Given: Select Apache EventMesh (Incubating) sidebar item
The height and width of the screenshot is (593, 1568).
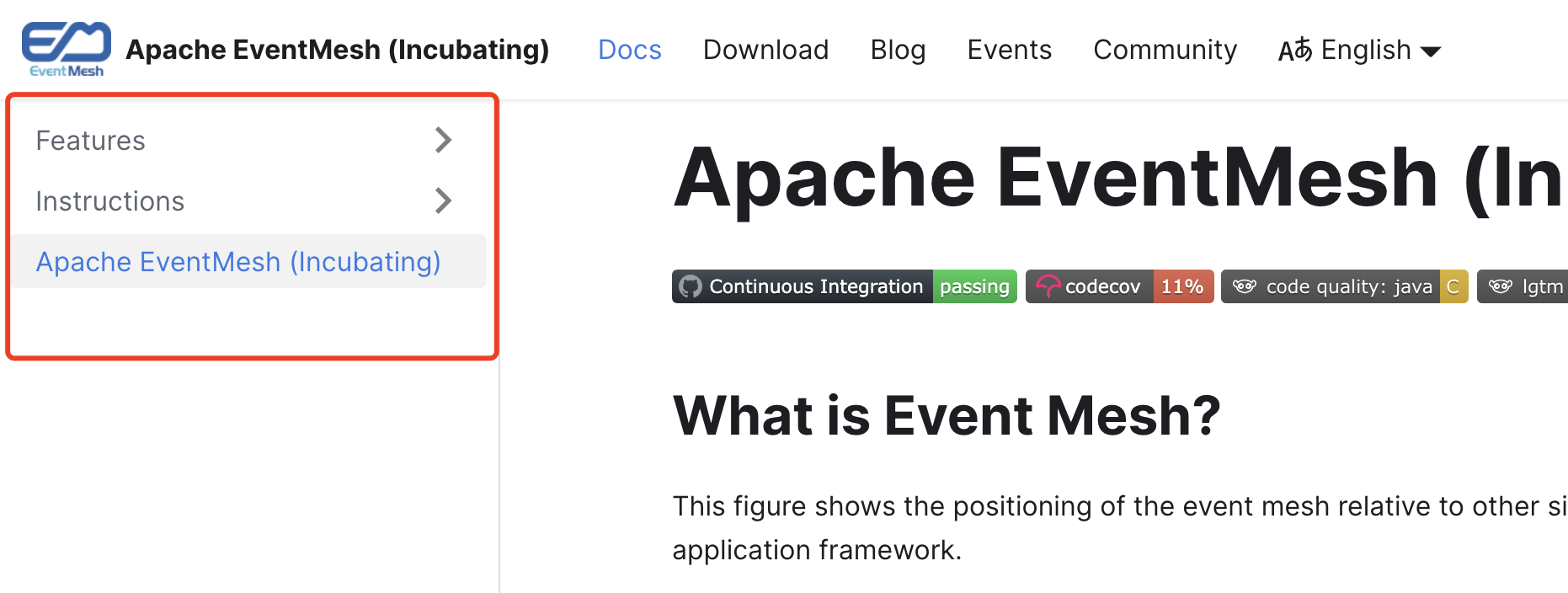Looking at the screenshot, I should 248,261.
